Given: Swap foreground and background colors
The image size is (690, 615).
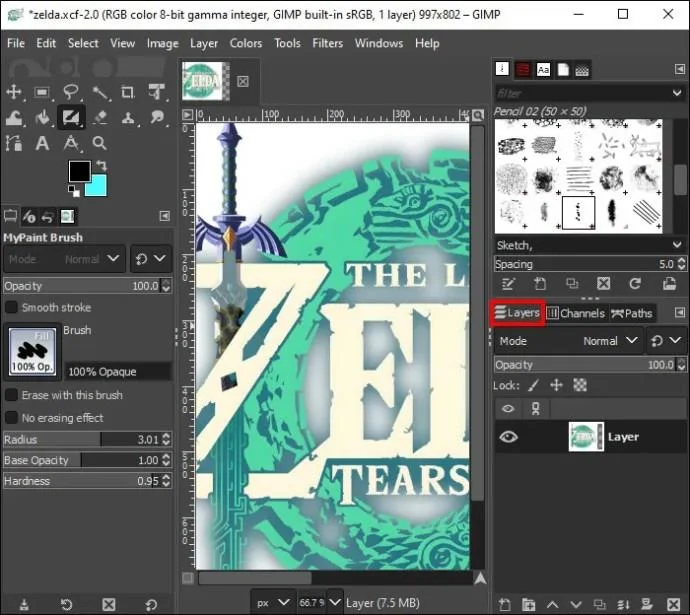Looking at the screenshot, I should tap(101, 165).
